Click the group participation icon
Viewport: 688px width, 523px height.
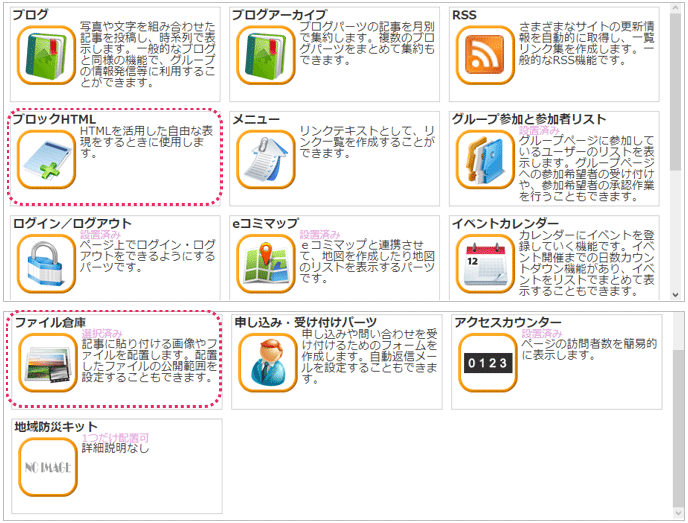pos(485,160)
